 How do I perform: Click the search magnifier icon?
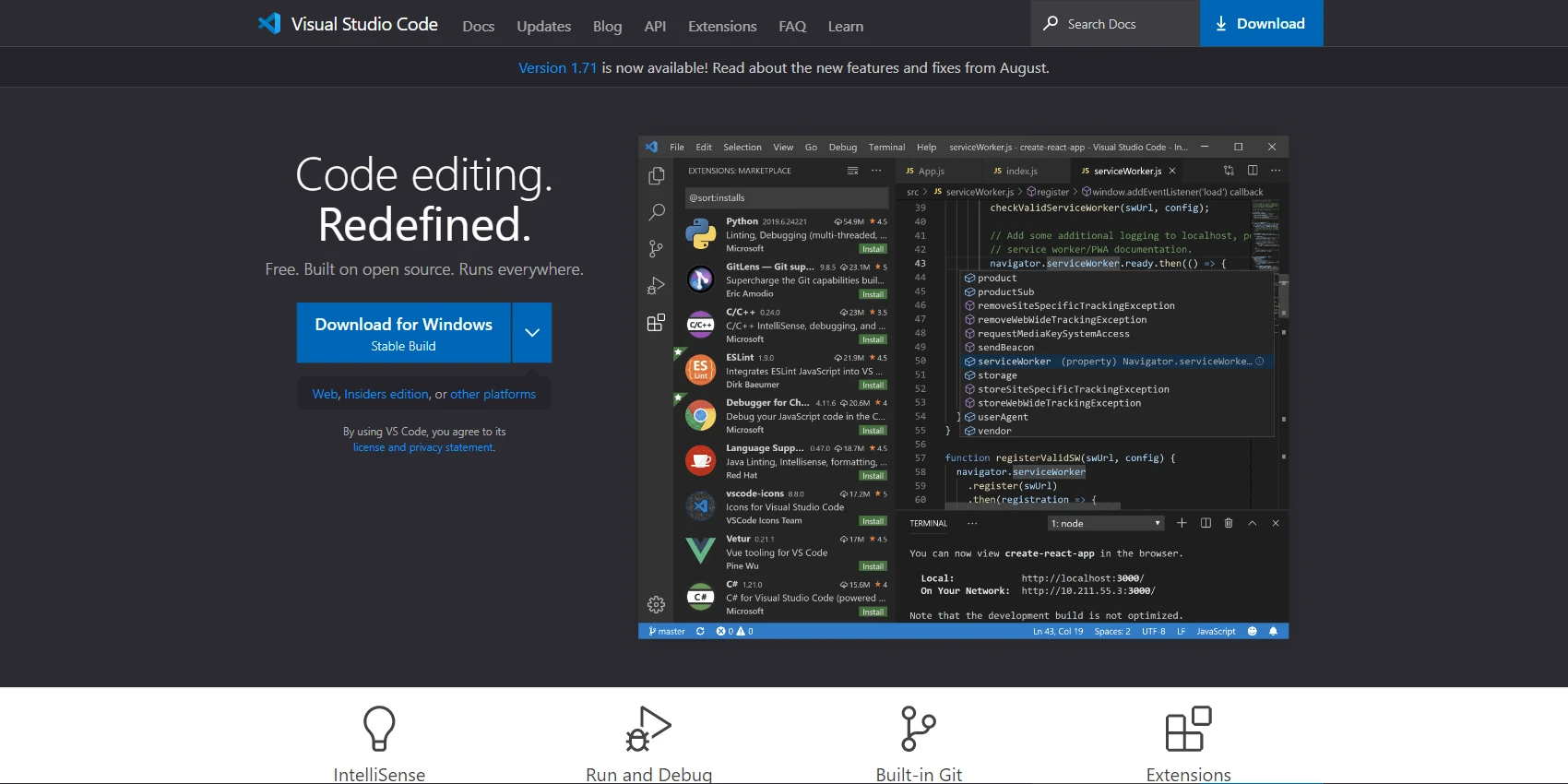[x=1051, y=23]
